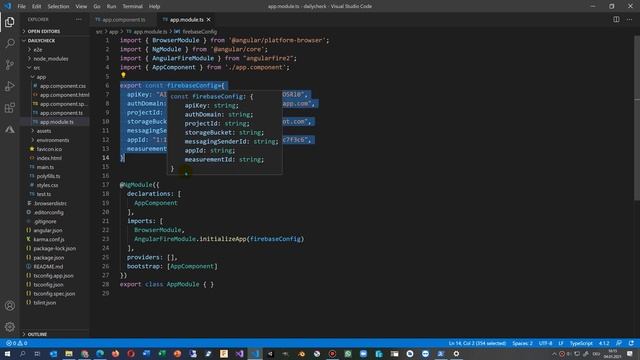
Task: Open main.ts in explorer
Action: 45,167
